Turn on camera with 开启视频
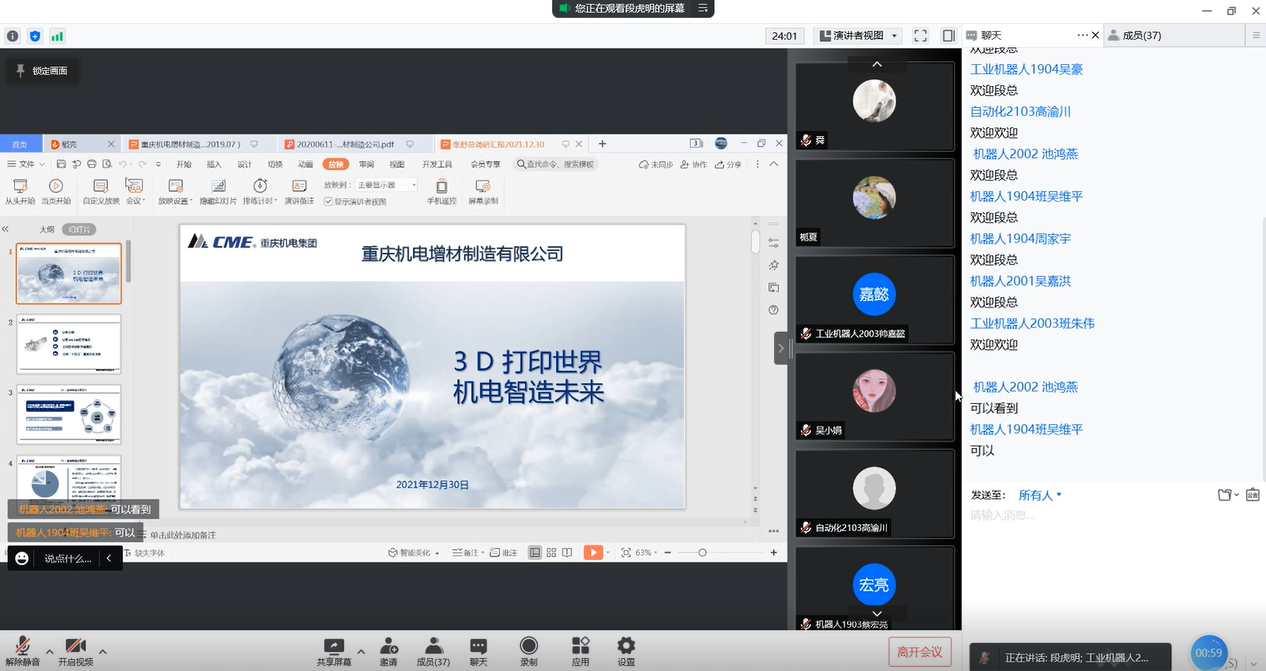This screenshot has height=671, width=1266. tap(75, 651)
